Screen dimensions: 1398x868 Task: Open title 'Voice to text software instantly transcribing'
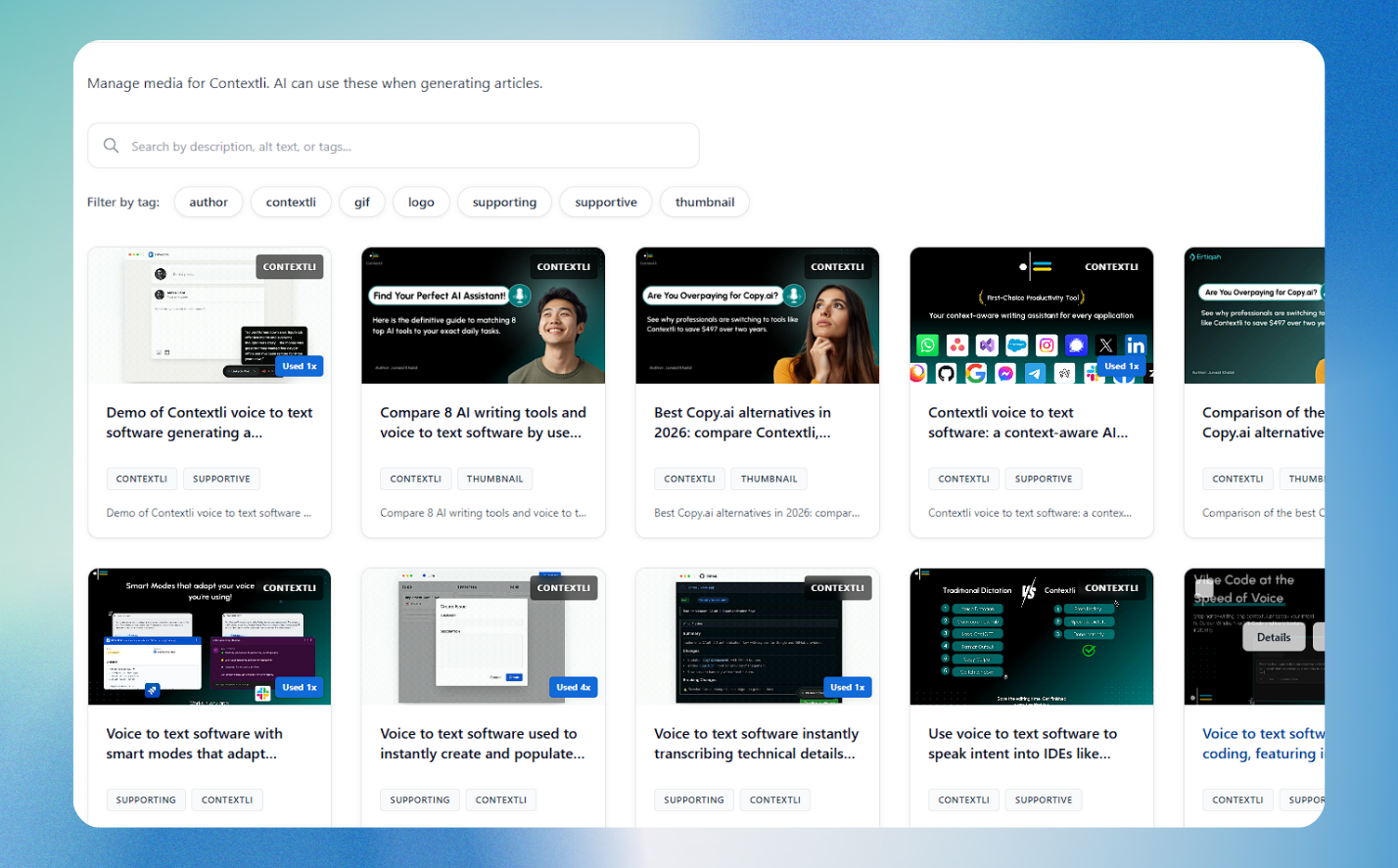[x=757, y=744]
